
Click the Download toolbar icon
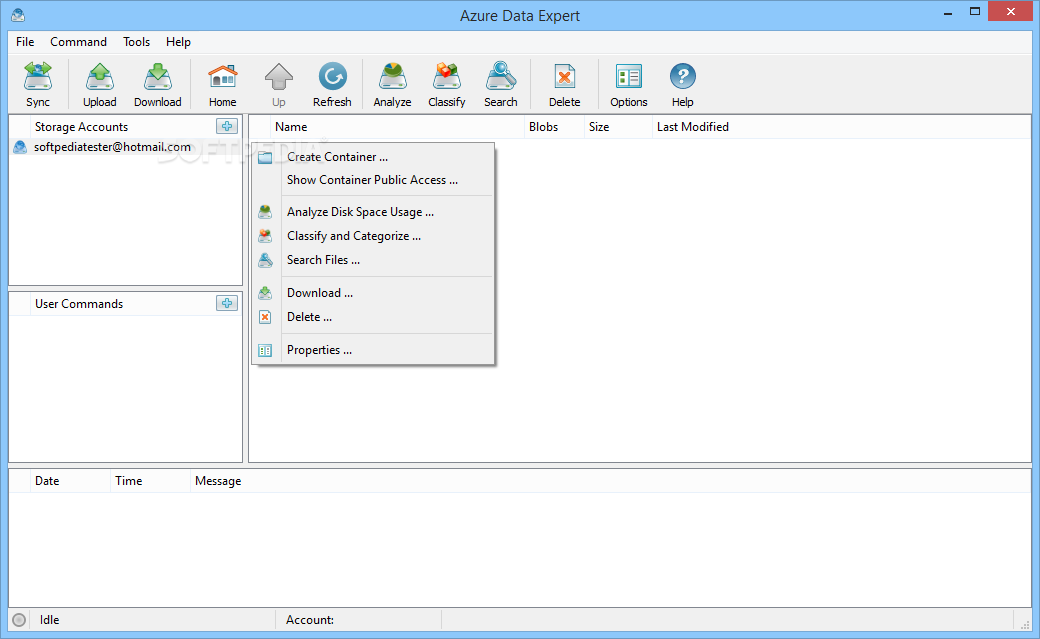158,84
